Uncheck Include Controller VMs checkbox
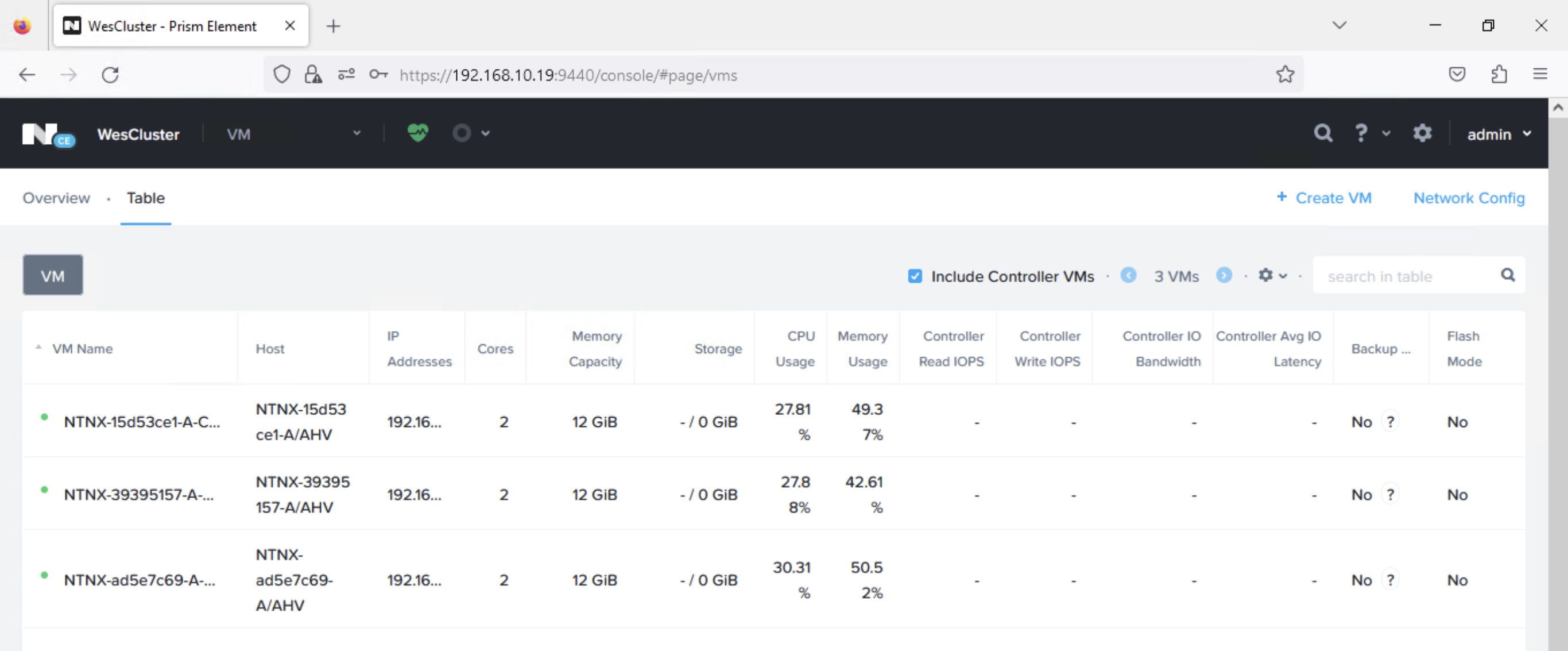This screenshot has height=651, width=1568. [x=914, y=276]
